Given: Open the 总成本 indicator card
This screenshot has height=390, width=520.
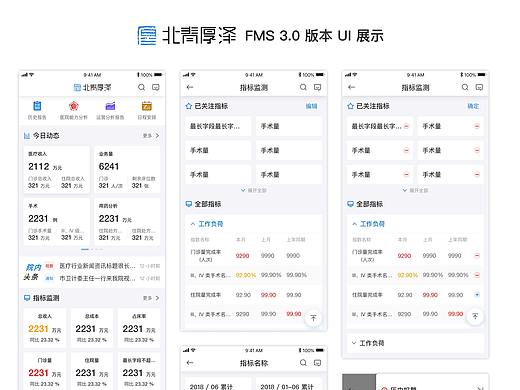Looking at the screenshot, I should (92, 328).
